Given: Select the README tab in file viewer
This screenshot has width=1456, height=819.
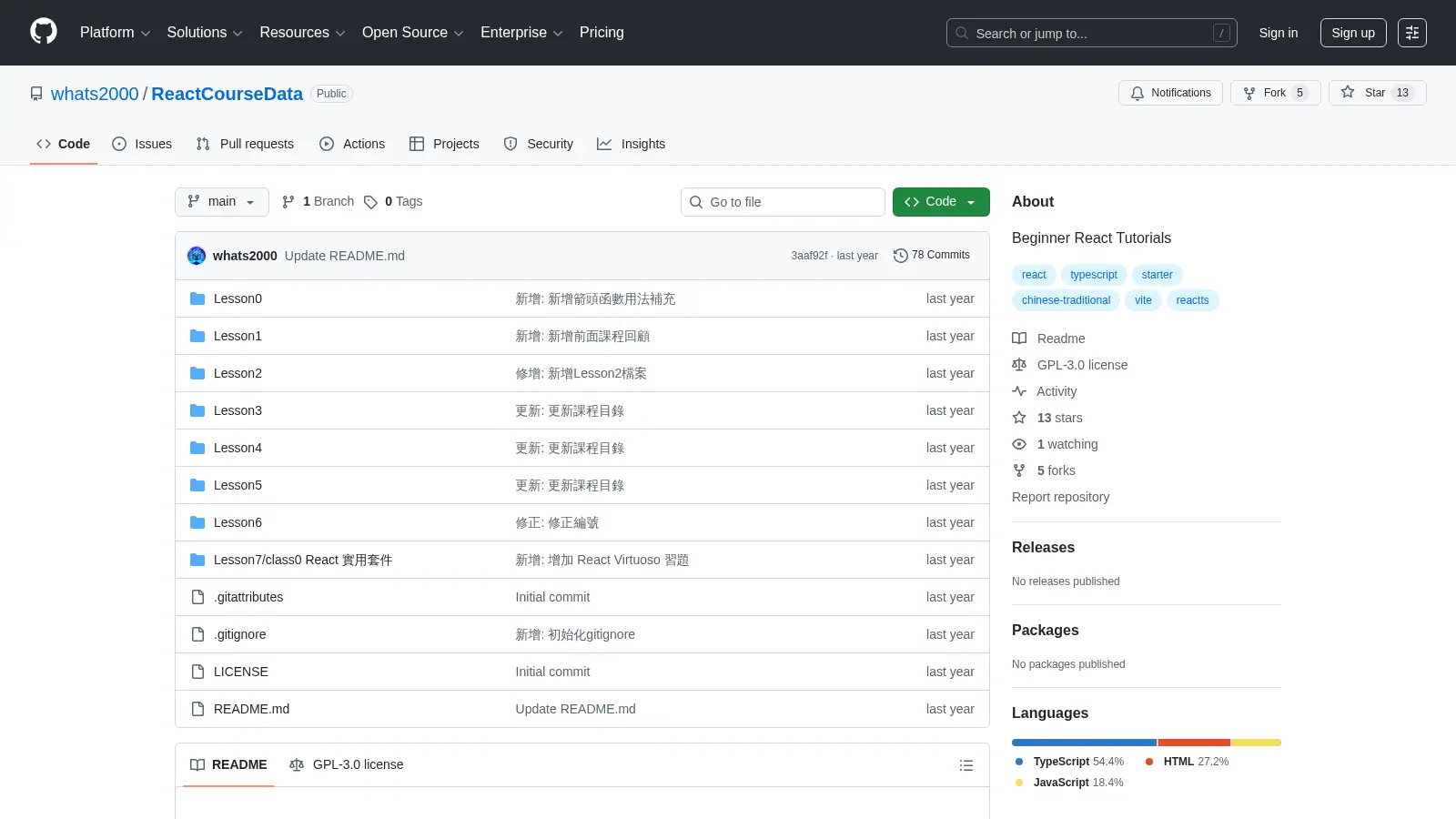Looking at the screenshot, I should (x=228, y=765).
